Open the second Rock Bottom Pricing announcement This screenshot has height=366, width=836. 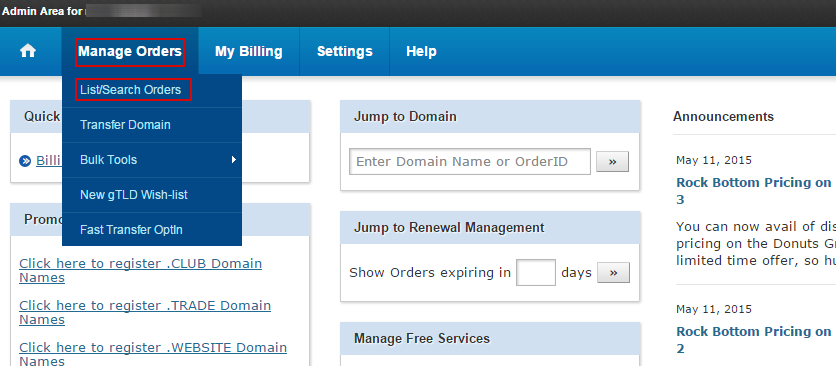click(x=753, y=340)
